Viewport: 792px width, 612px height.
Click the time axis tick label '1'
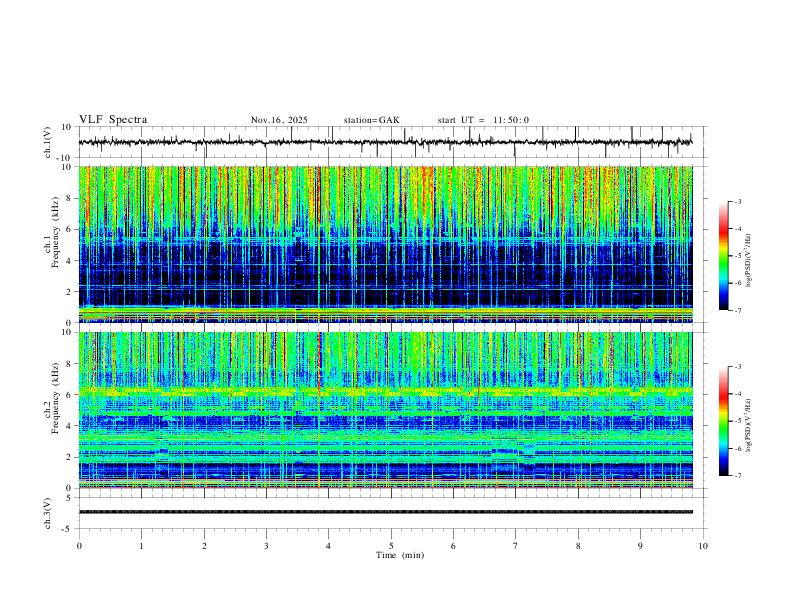pos(141,546)
